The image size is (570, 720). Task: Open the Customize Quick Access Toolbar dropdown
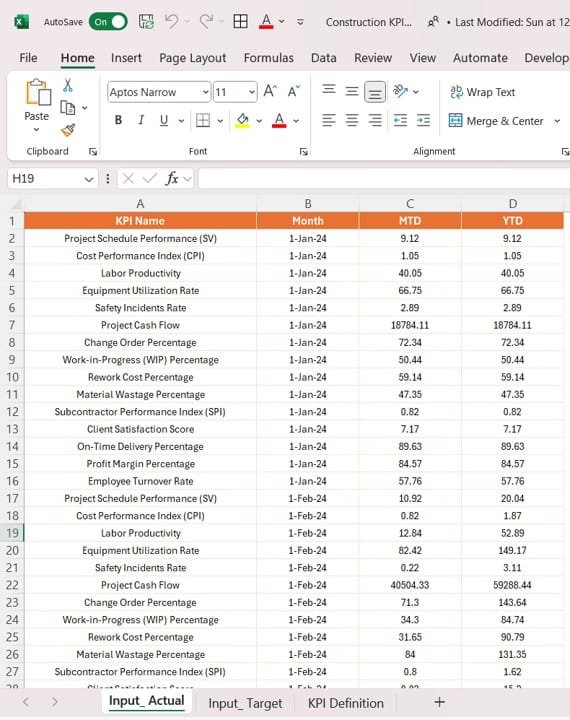(300, 22)
